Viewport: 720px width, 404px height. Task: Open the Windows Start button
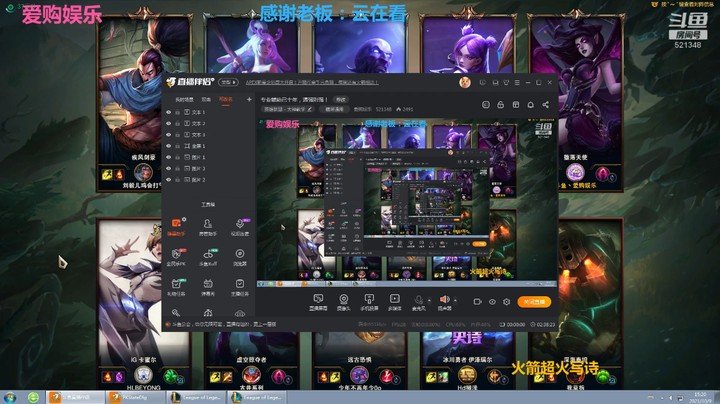9,397
